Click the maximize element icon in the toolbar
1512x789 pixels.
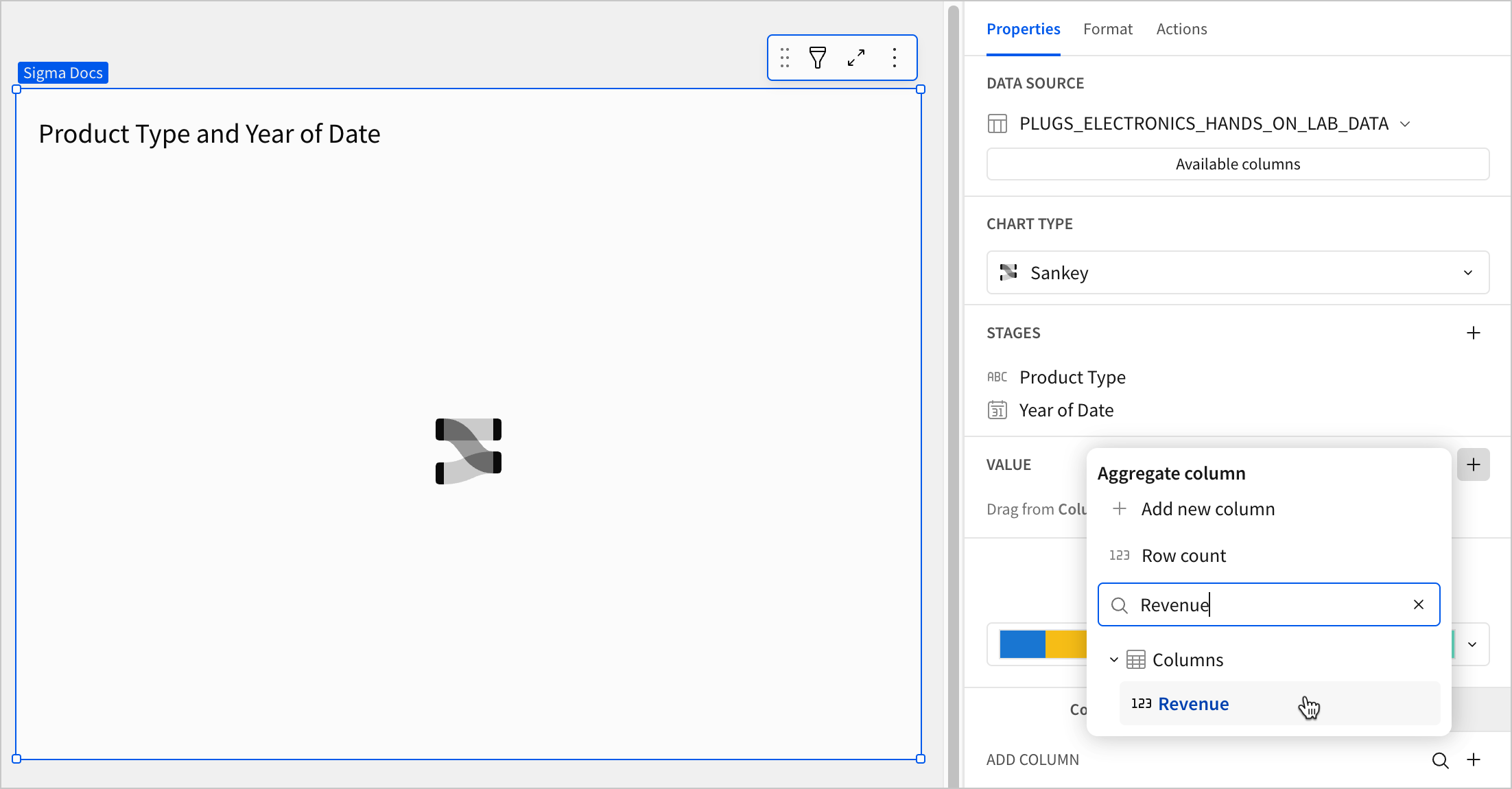point(855,58)
